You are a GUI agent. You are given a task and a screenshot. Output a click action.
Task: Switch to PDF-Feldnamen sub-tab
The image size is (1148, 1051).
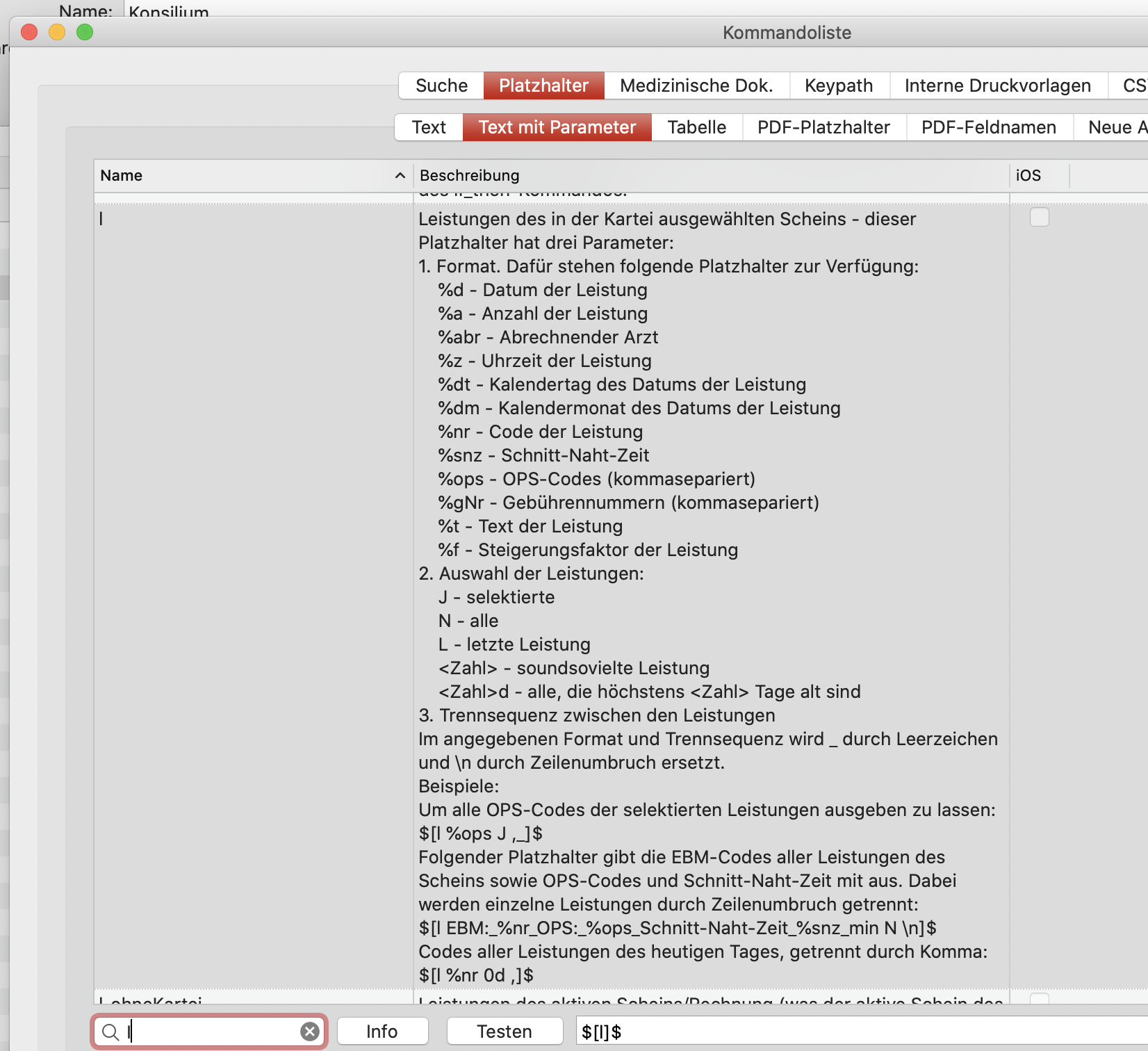pos(989,127)
